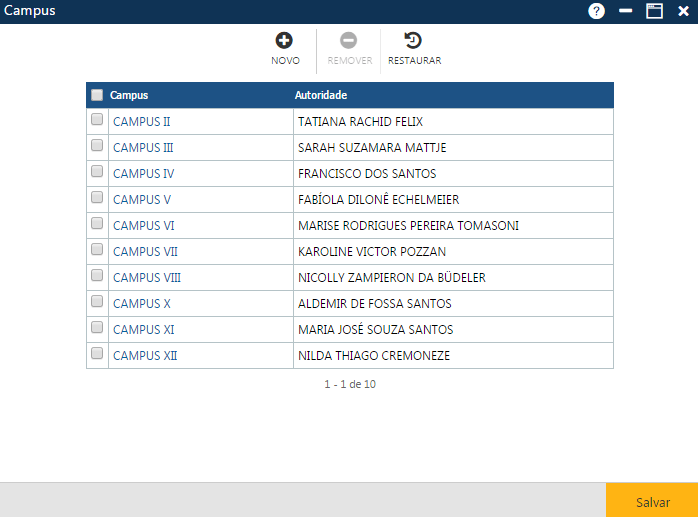Viewport: 698px width, 517px height.
Task: Click the CAMPUS VI name cell
Action: tap(144, 225)
